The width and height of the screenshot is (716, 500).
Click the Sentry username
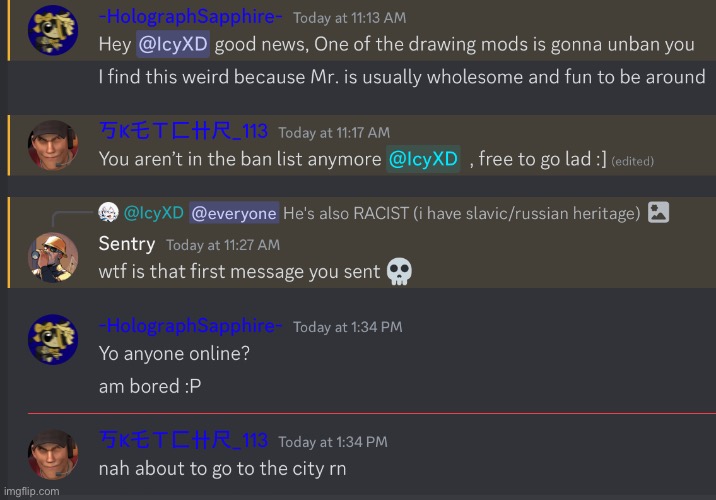click(x=127, y=244)
